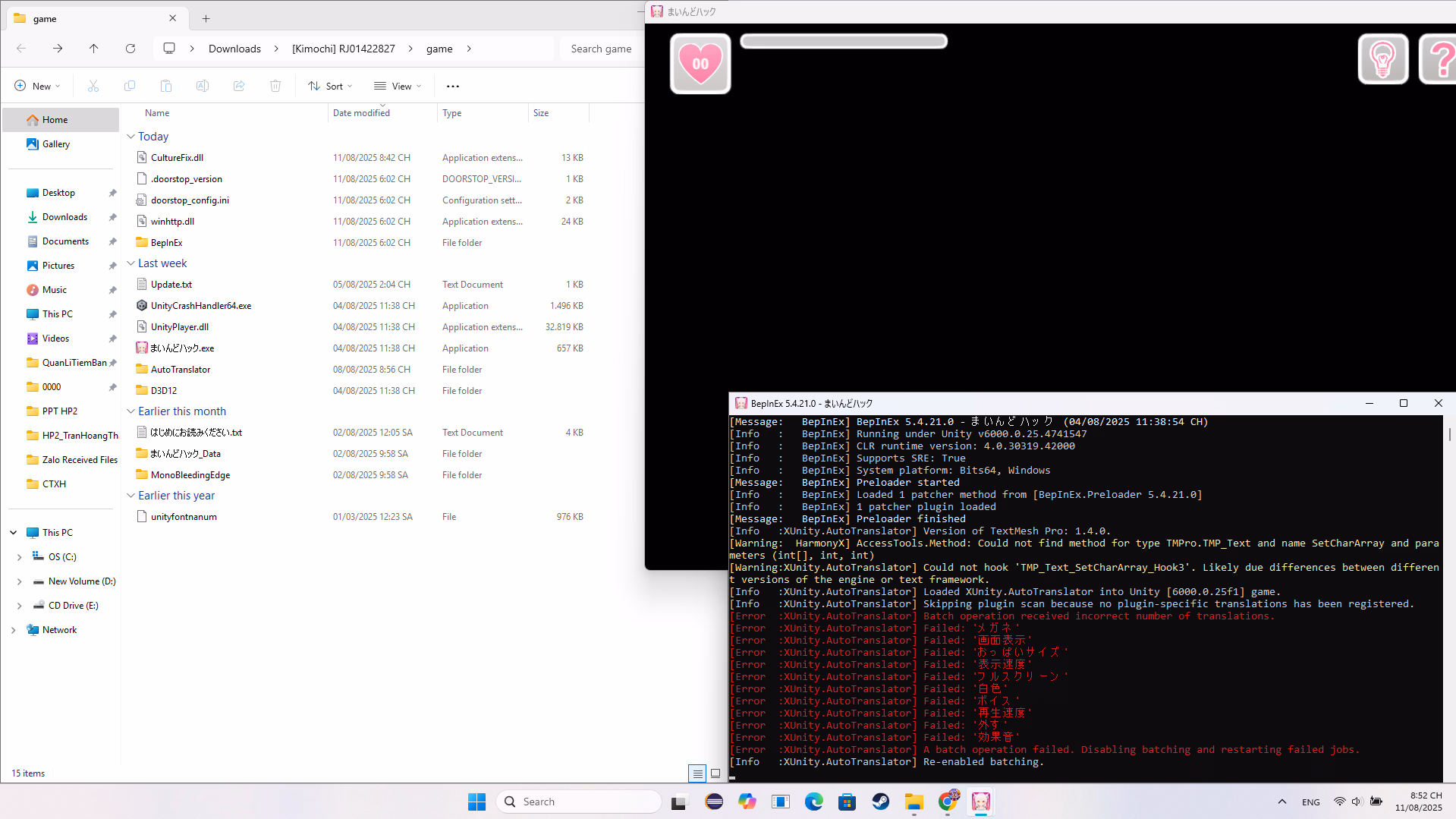Click the lightbulb hint icon in game
The image size is (1456, 819).
tap(1382, 59)
